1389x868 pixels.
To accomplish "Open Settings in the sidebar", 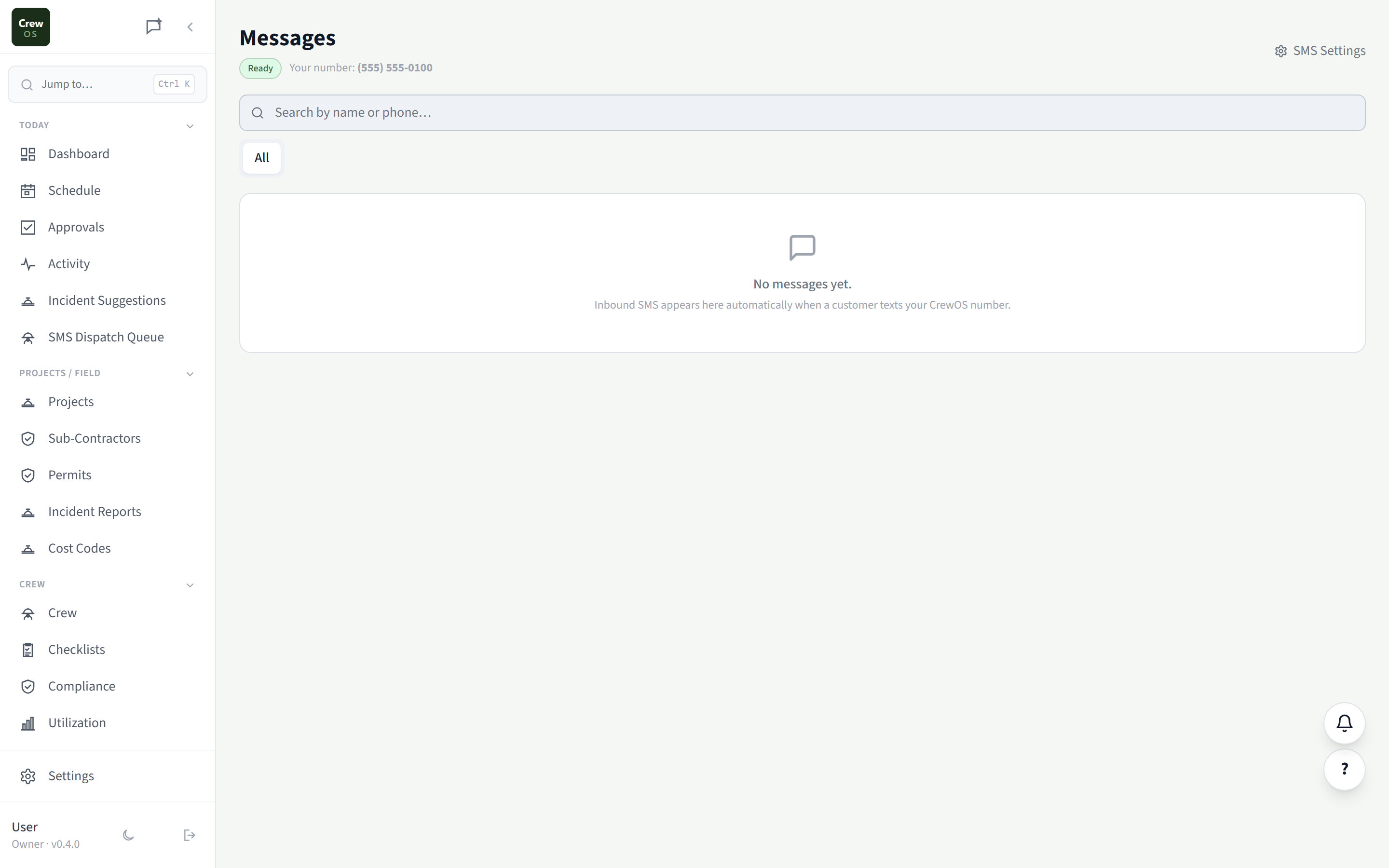I will coord(108,776).
